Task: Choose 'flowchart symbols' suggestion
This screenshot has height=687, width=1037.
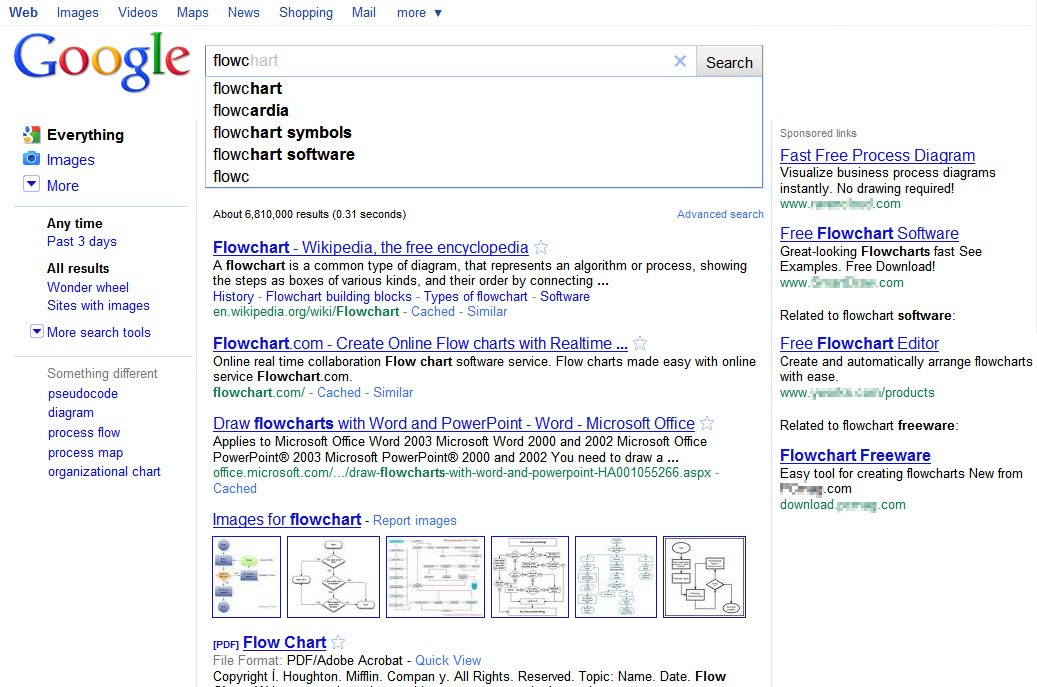Action: pyautogui.click(x=483, y=132)
